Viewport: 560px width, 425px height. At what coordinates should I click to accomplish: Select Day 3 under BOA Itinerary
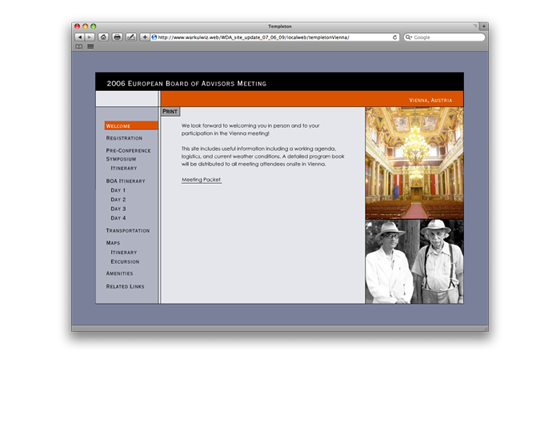(118, 209)
